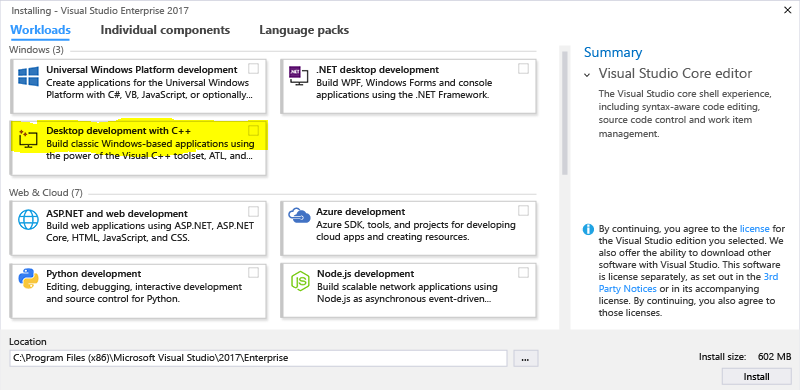Open the Individual components tab

click(x=165, y=30)
